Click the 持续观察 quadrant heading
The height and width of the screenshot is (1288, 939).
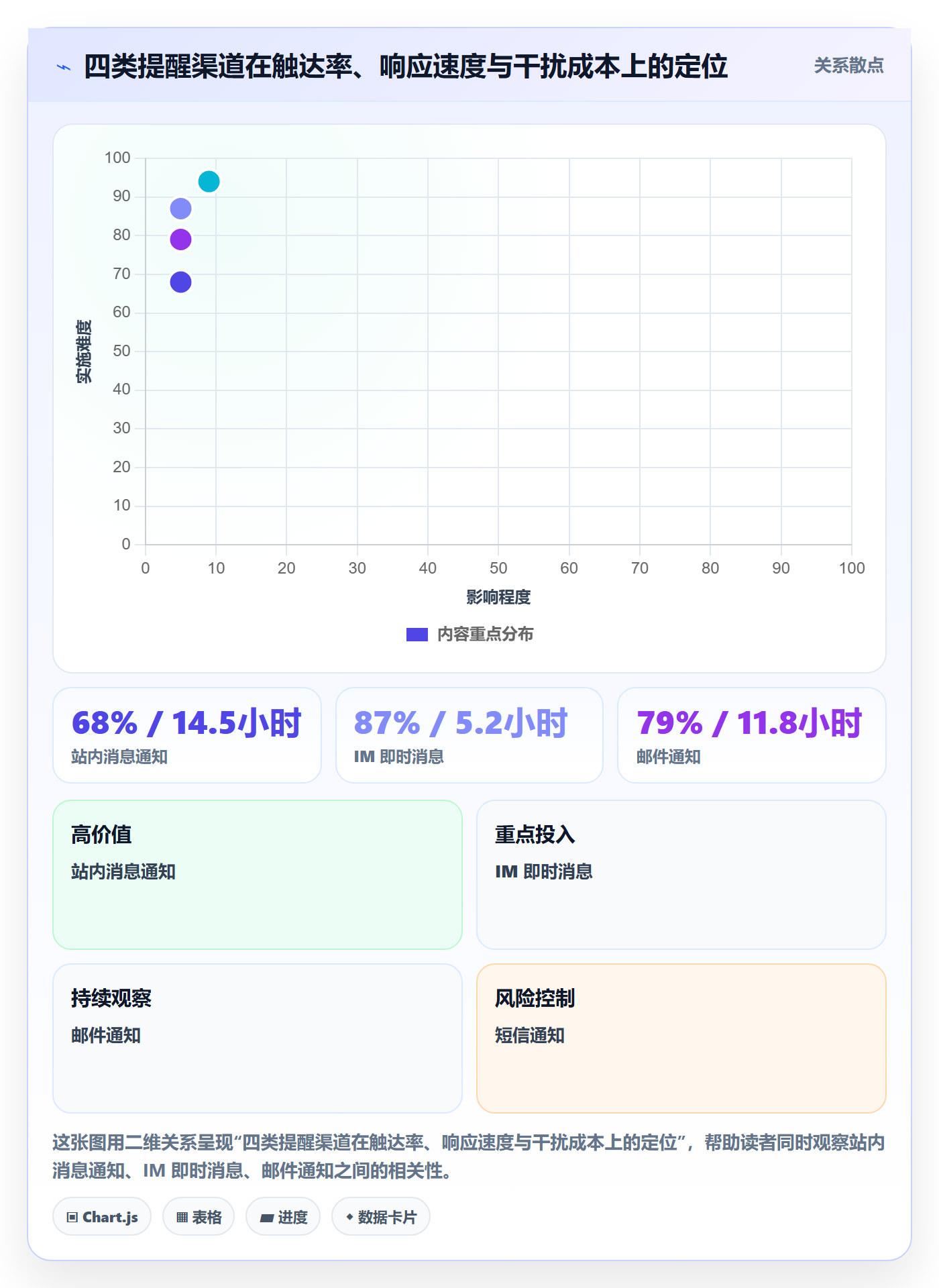(111, 998)
